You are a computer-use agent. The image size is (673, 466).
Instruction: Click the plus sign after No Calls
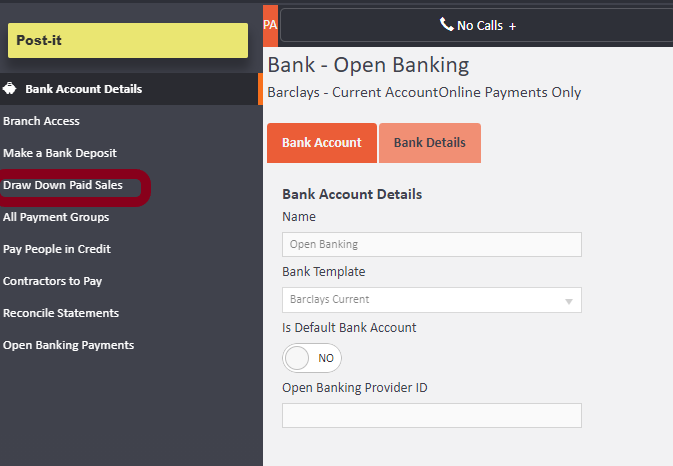(513, 26)
